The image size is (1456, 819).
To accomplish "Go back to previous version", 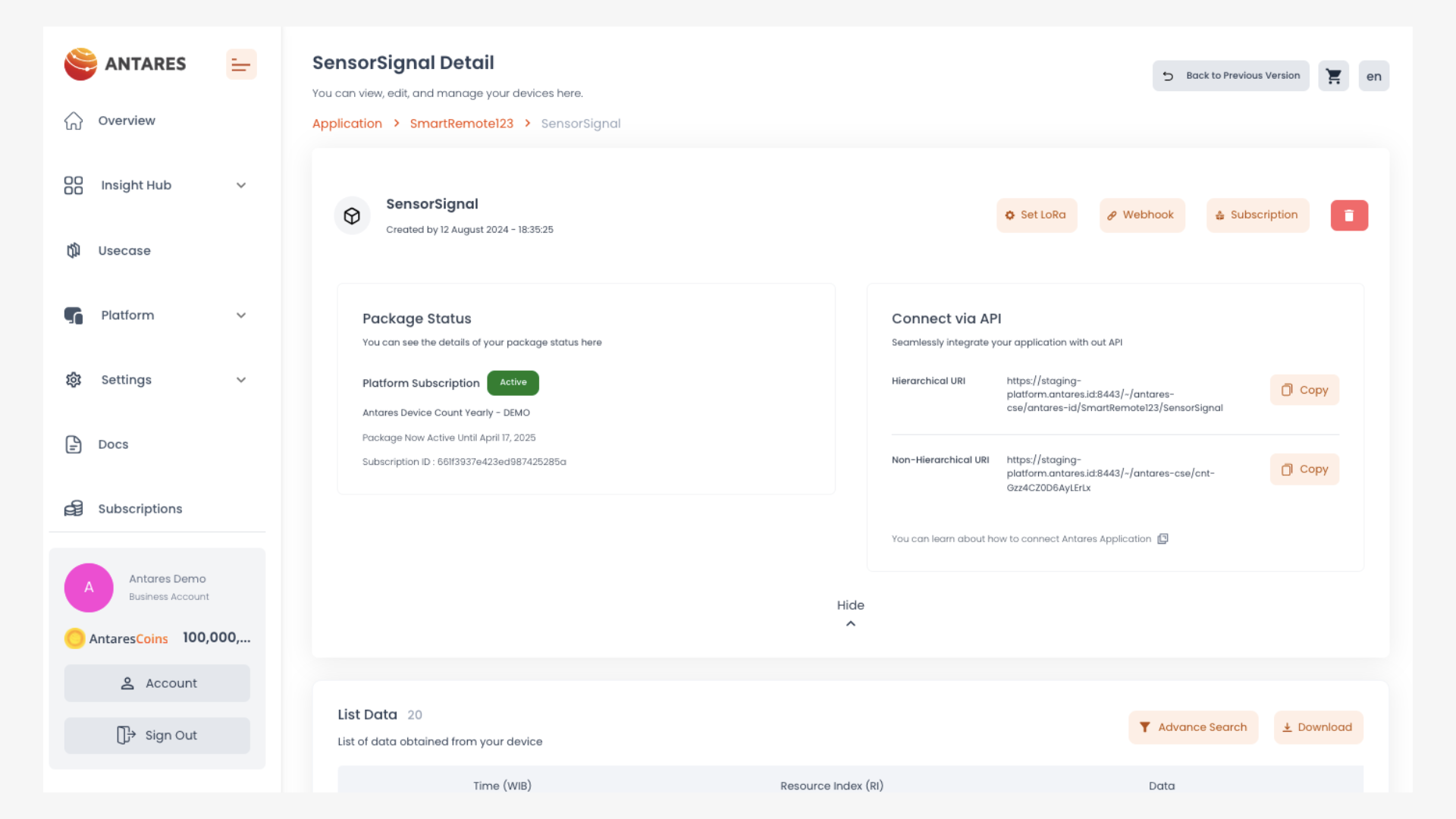I will [x=1231, y=76].
